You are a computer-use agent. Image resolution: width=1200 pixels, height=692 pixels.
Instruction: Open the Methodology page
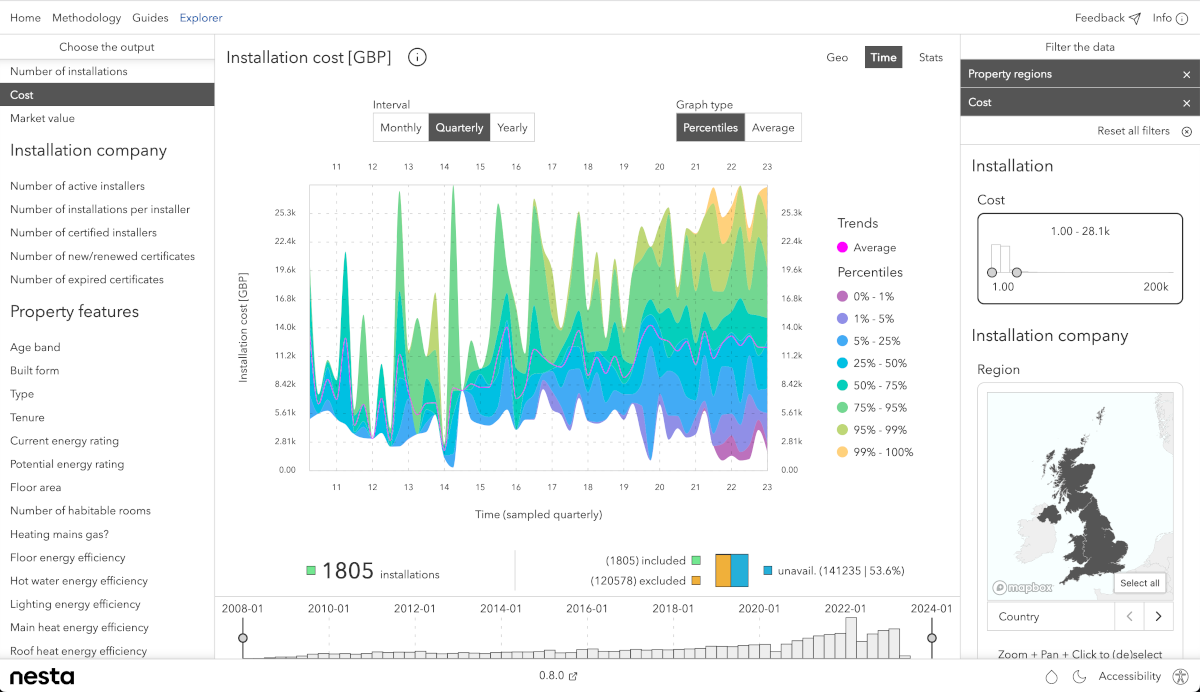pos(86,18)
